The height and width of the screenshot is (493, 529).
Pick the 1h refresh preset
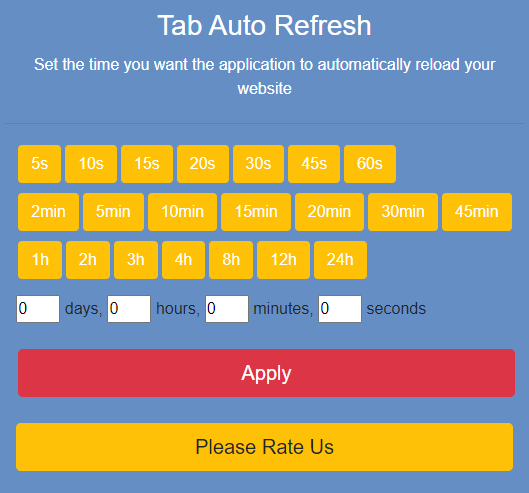pyautogui.click(x=40, y=260)
